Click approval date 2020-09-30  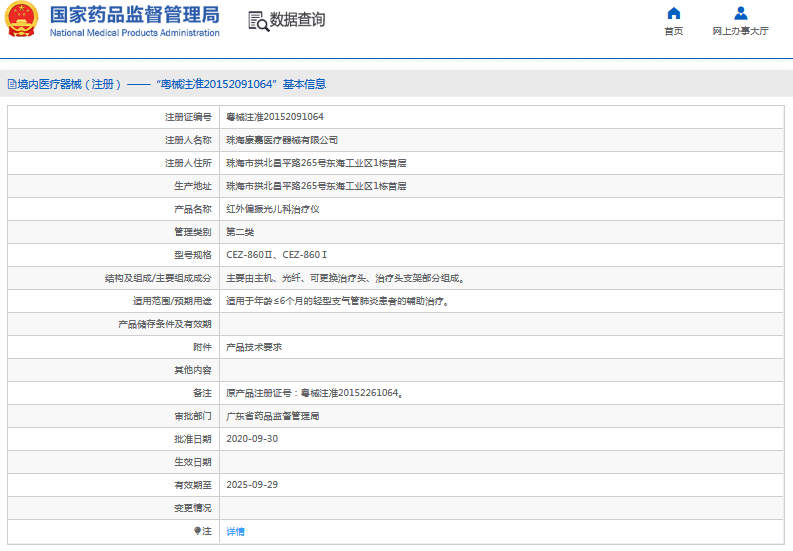click(252, 439)
